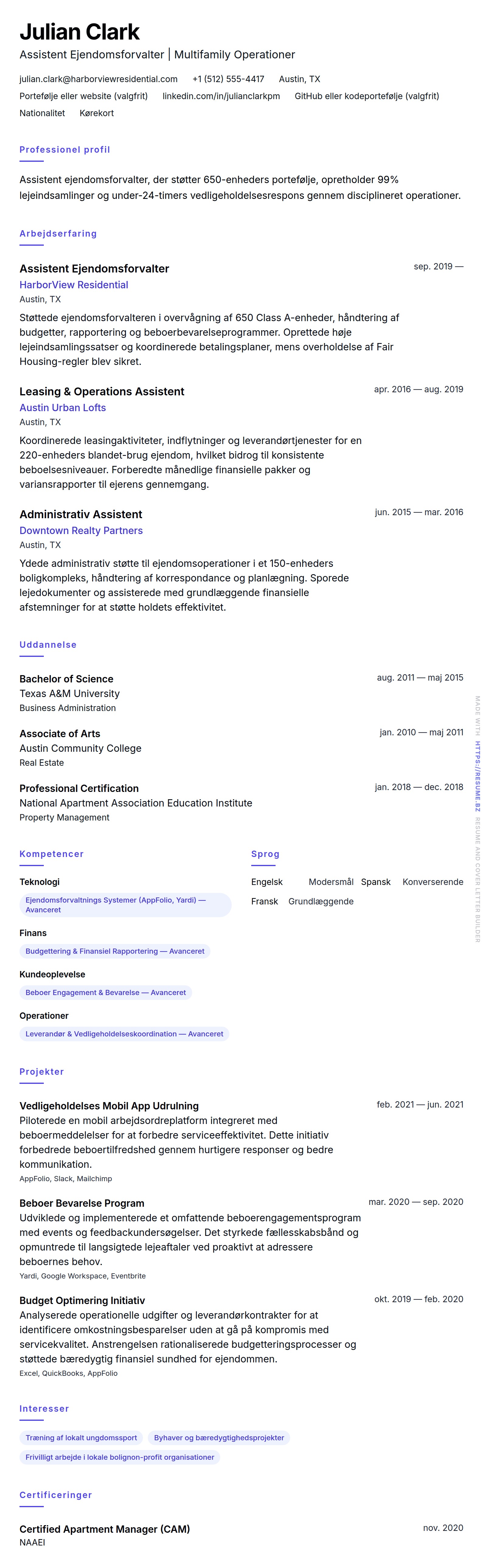Click the Austin Urban Lofts employer name

[63, 408]
